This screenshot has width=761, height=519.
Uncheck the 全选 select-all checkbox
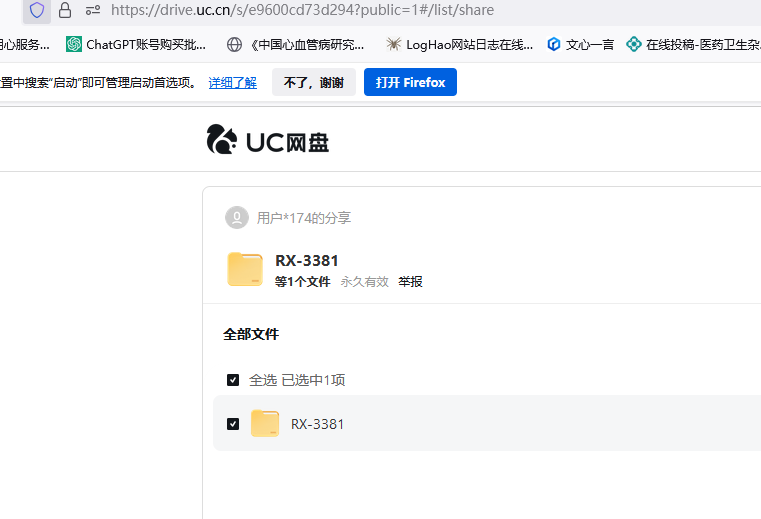pos(233,380)
